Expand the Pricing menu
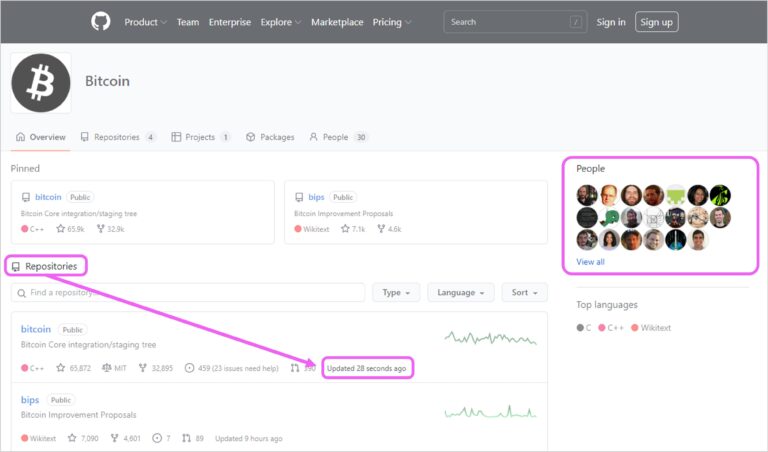 click(x=392, y=22)
